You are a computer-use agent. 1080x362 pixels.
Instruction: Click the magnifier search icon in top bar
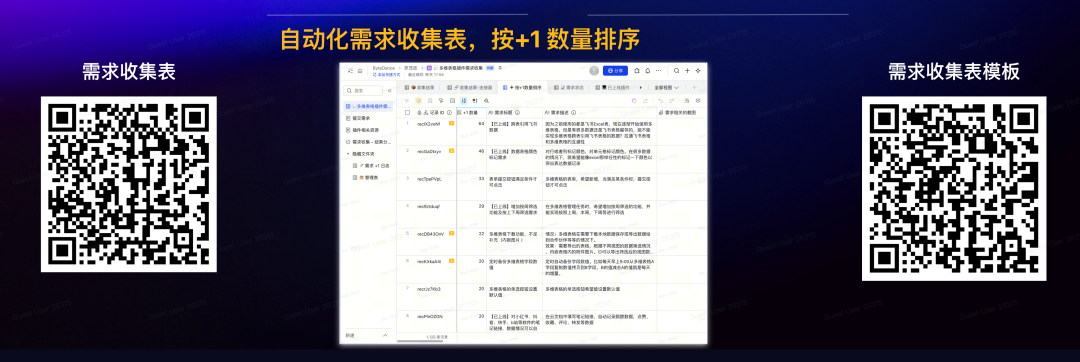click(676, 71)
